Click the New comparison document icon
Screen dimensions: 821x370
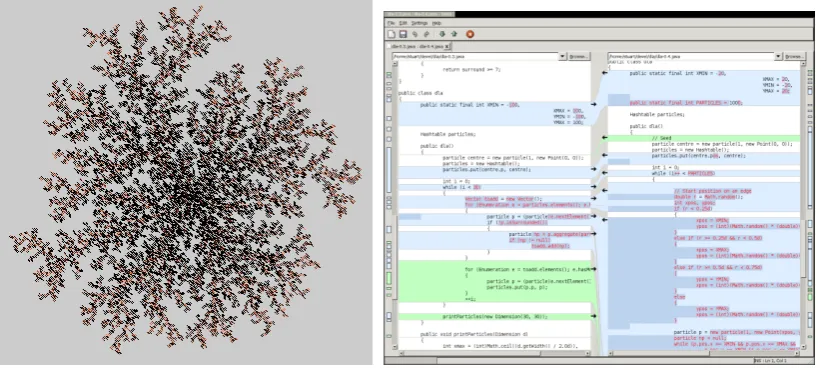coord(391,34)
